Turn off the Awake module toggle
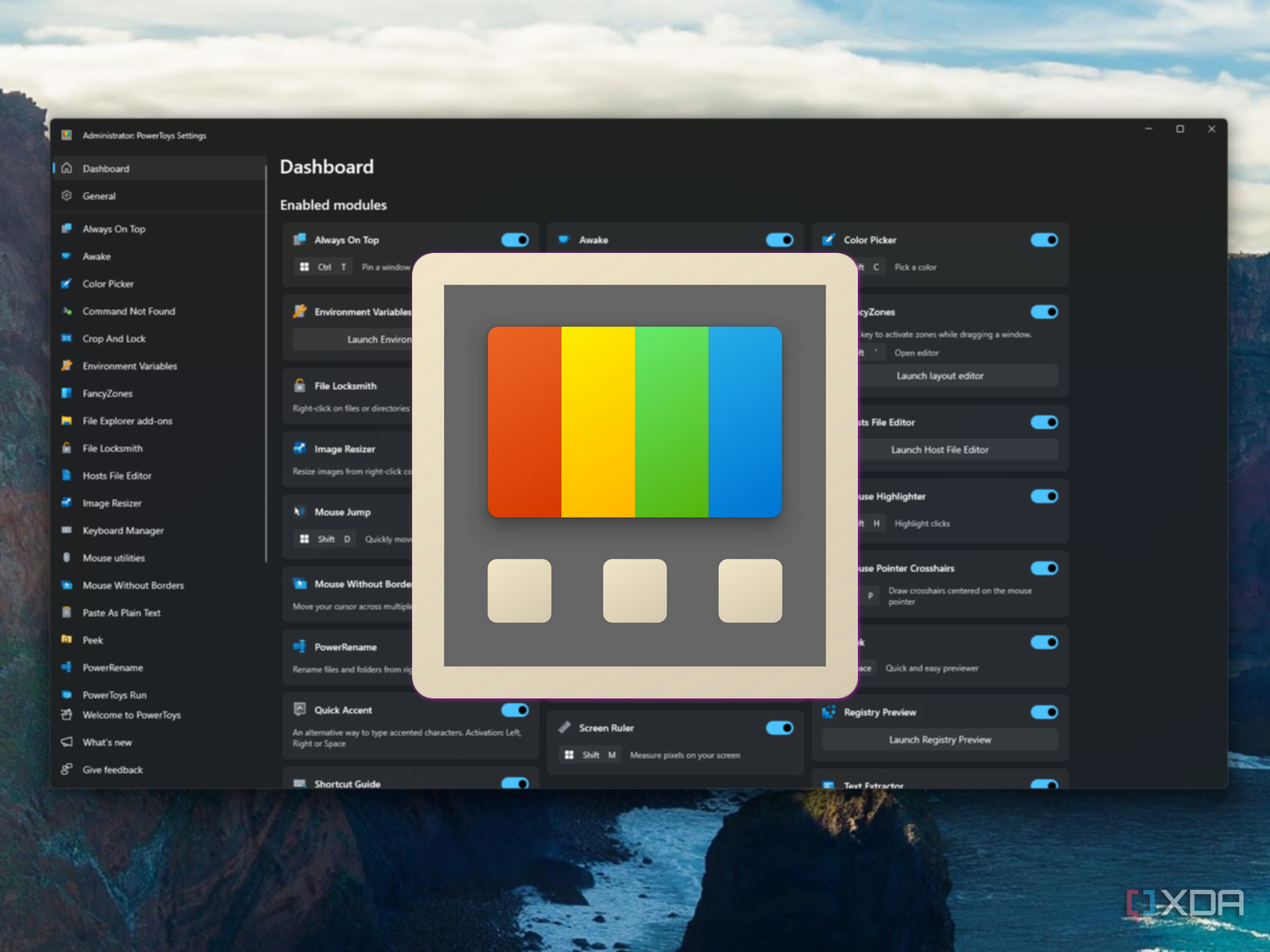This screenshot has height=952, width=1270. [779, 240]
